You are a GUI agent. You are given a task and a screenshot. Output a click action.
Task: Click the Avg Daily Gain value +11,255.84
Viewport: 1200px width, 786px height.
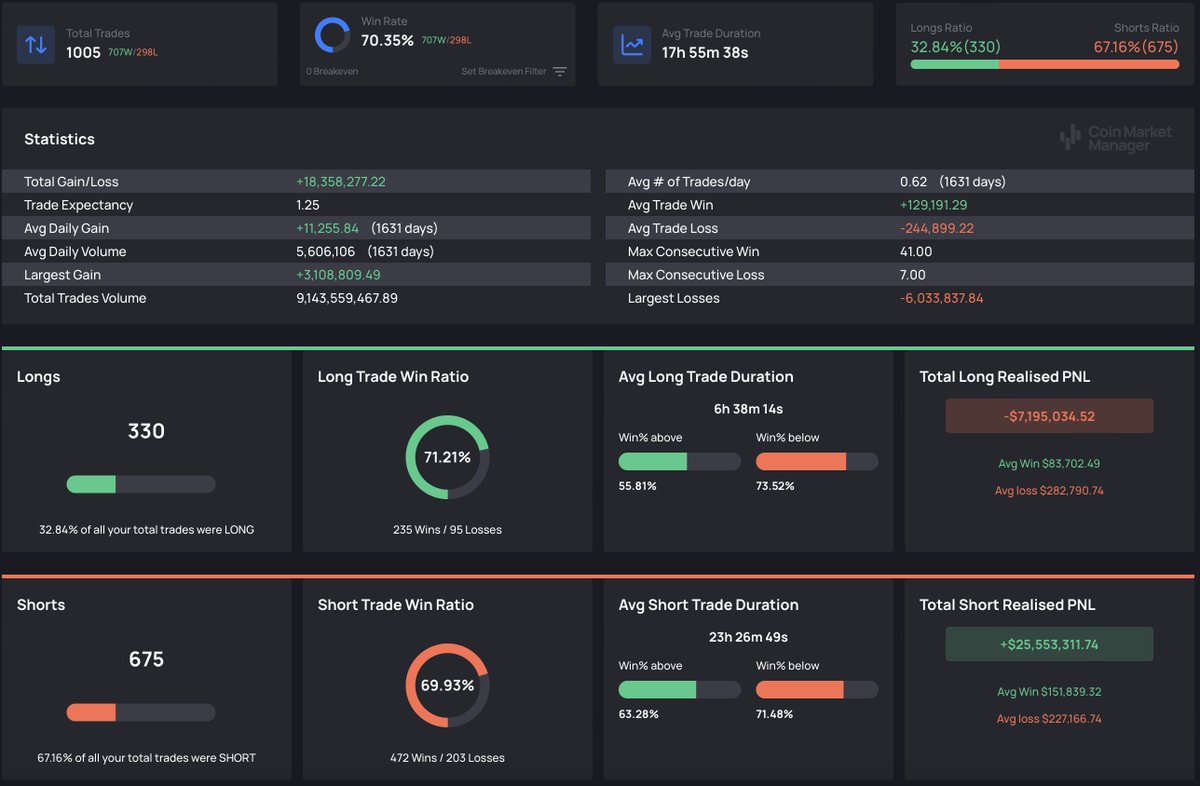click(x=328, y=228)
